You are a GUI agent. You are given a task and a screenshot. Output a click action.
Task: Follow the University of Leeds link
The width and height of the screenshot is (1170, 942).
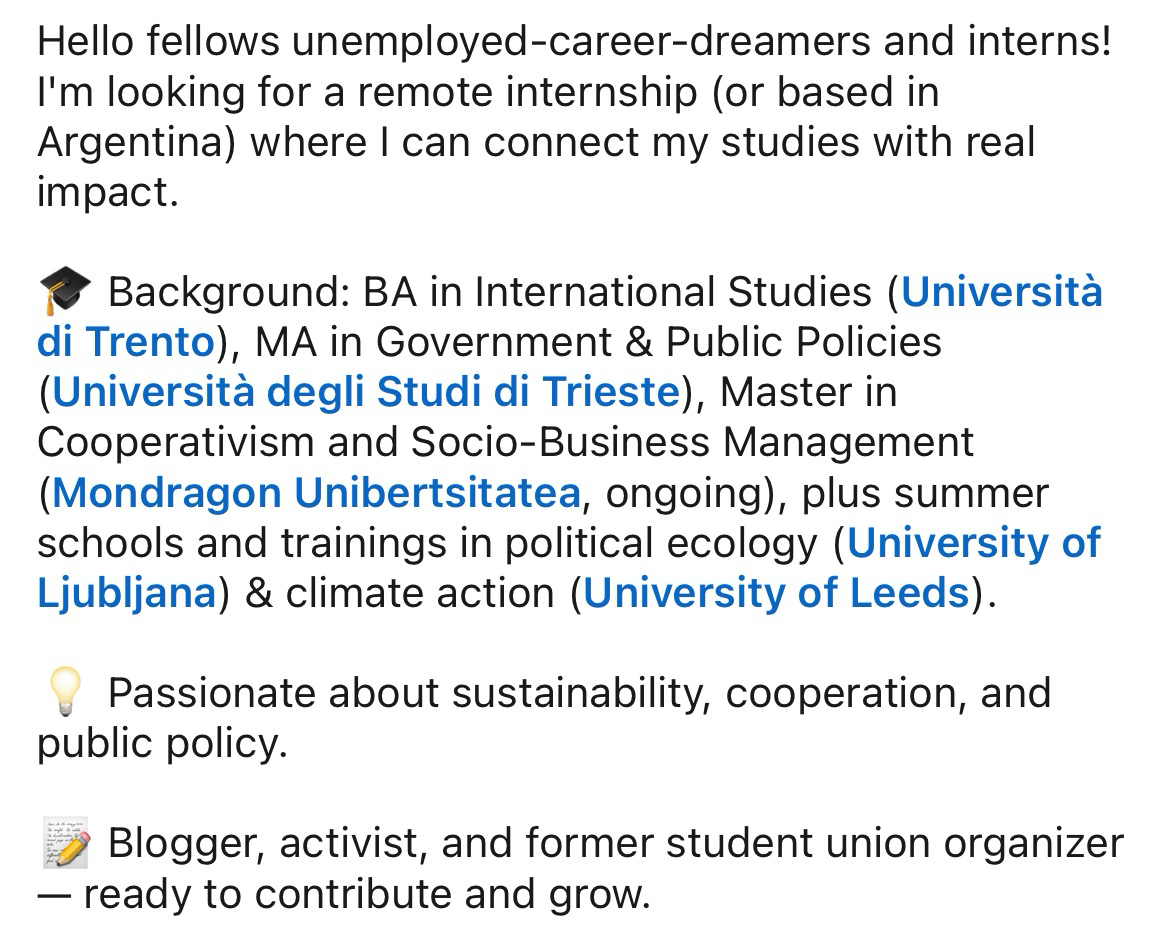click(776, 593)
